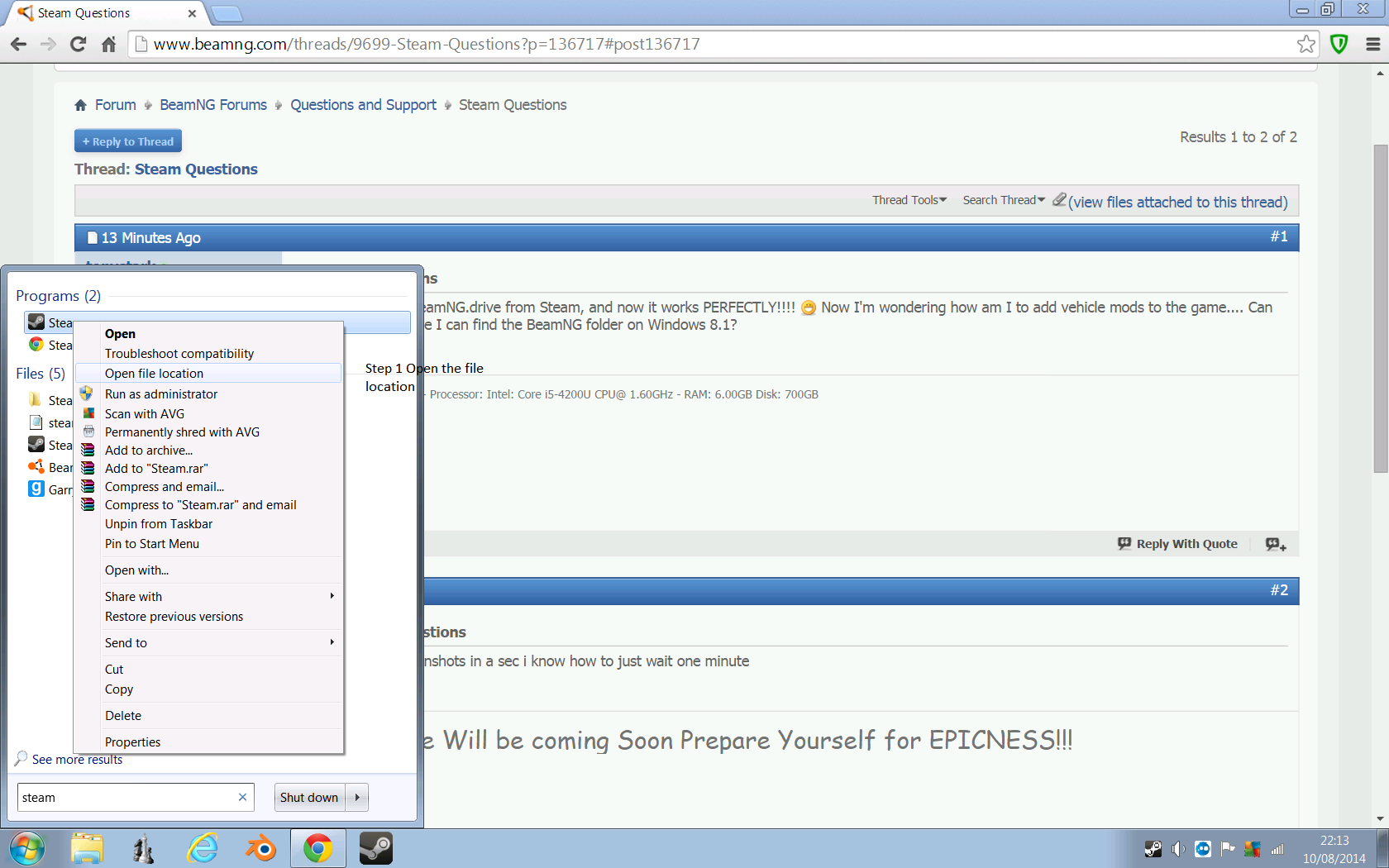This screenshot has height=868, width=1389.
Task: Click the post #1 permalink number
Action: point(1279,236)
